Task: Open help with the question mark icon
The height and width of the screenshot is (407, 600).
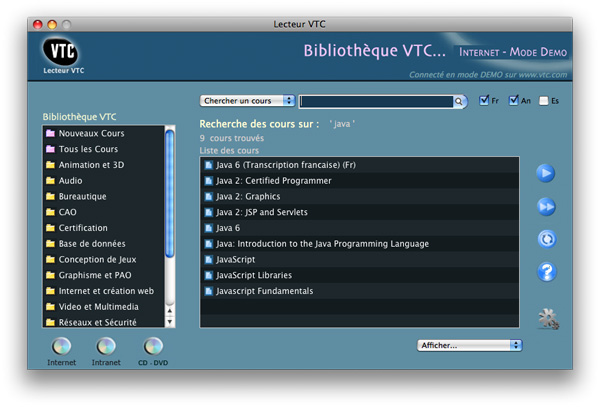Action: click(x=547, y=272)
